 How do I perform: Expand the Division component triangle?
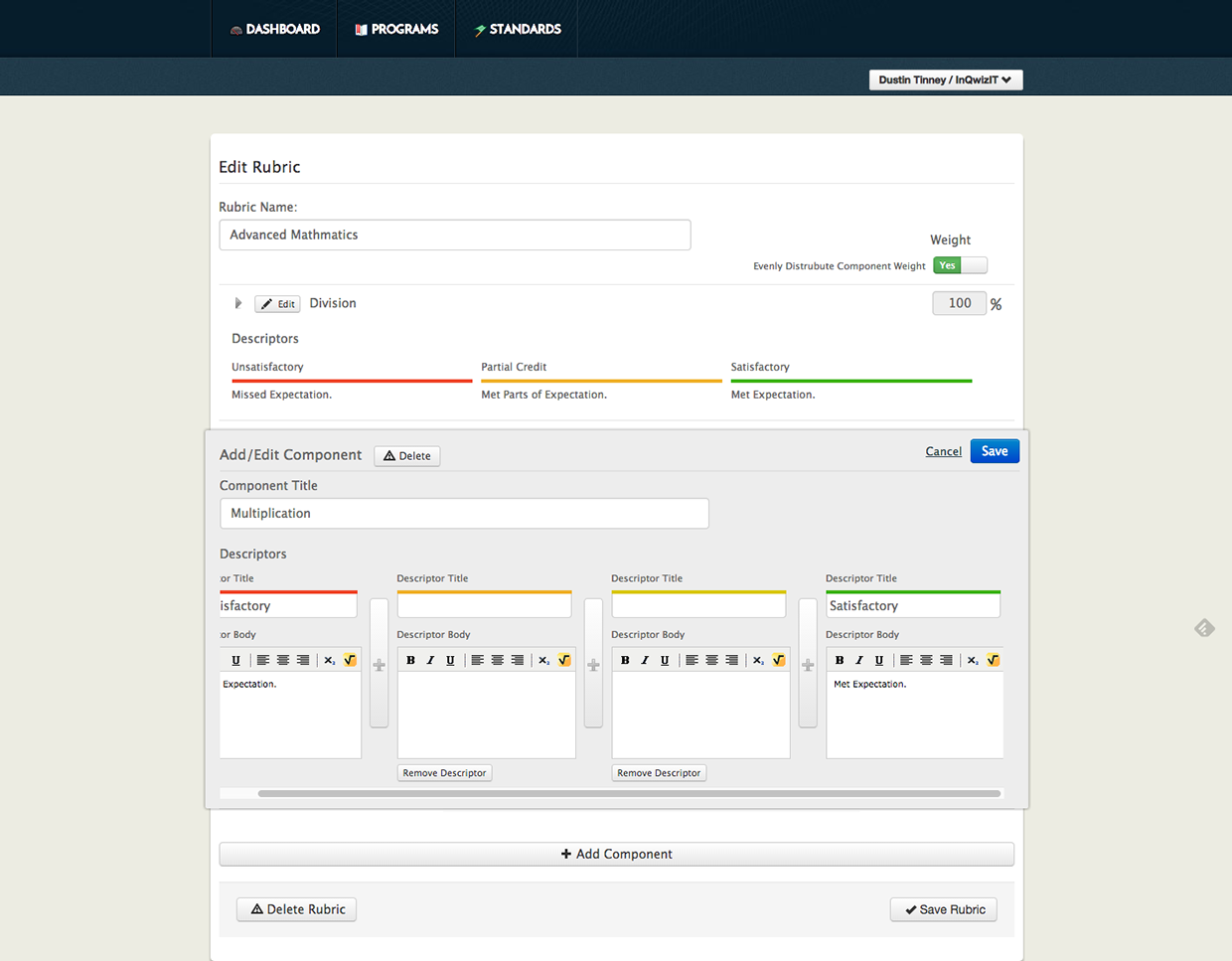click(237, 303)
